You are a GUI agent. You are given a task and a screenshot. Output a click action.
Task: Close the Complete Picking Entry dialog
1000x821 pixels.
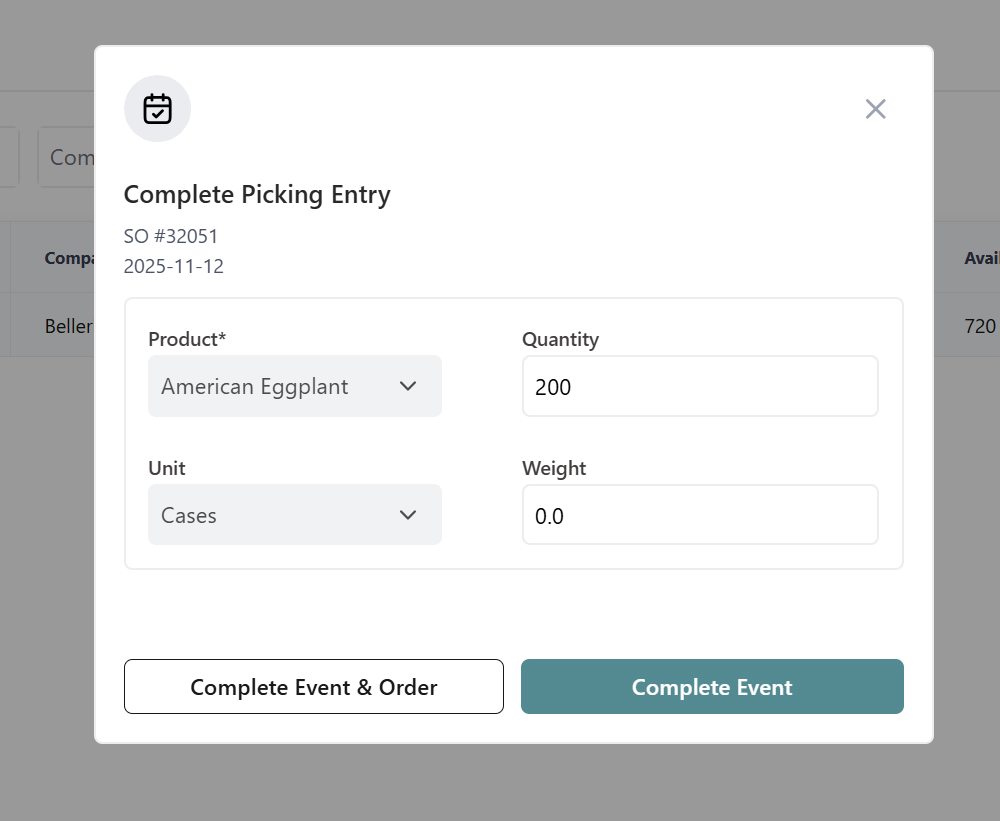pyautogui.click(x=875, y=109)
